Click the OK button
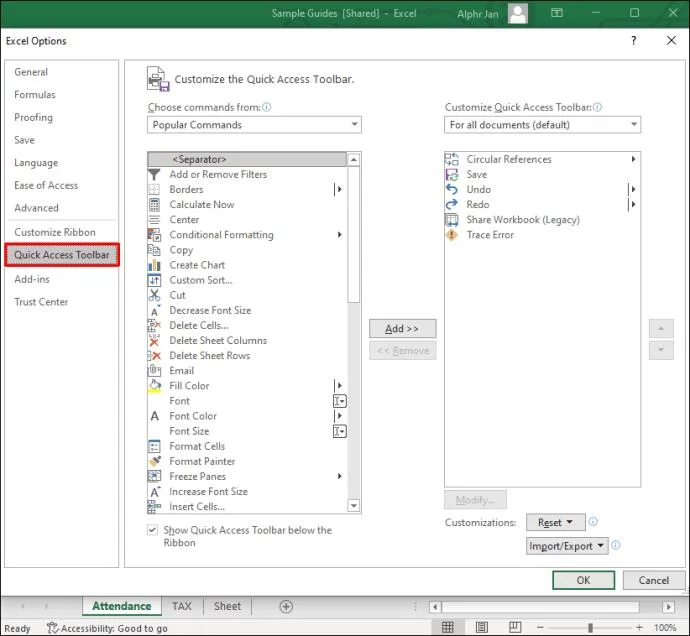Viewport: 690px width, 636px height. pyautogui.click(x=584, y=580)
